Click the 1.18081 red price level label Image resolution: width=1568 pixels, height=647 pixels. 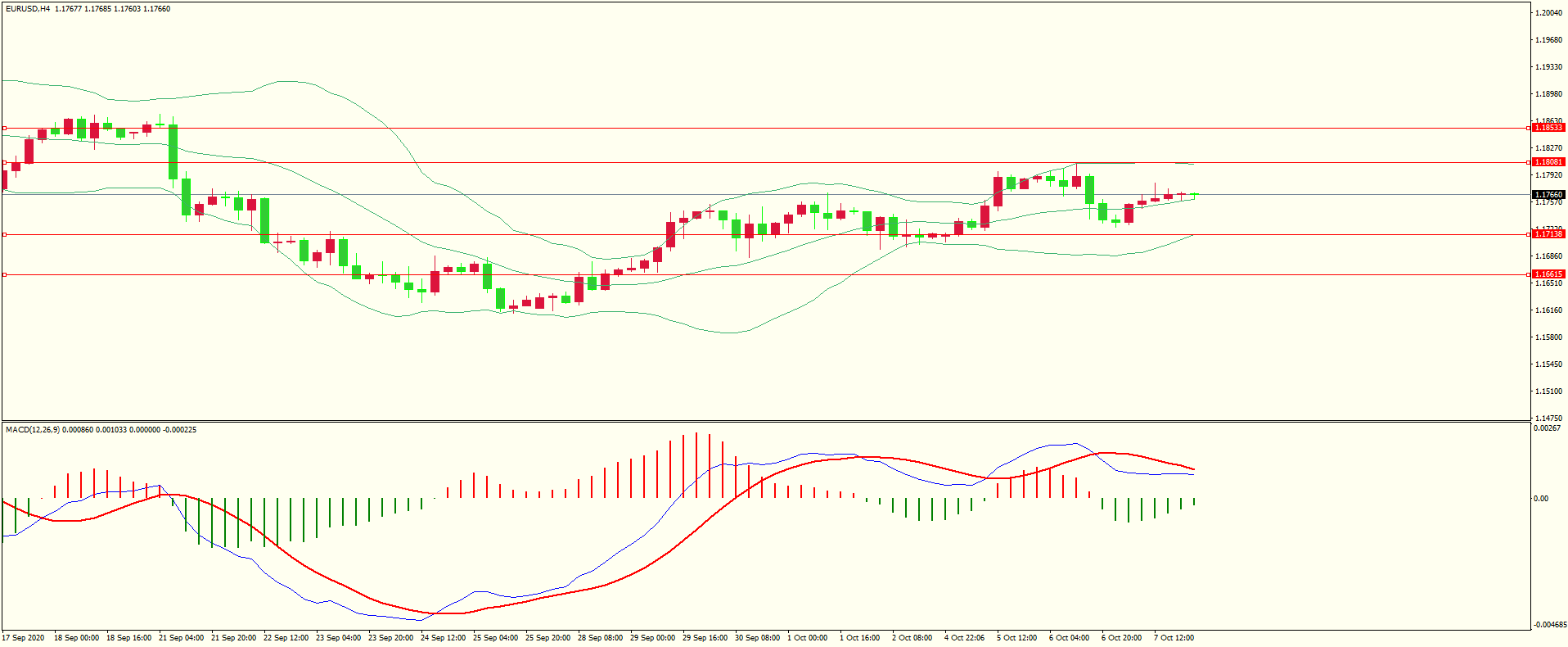coord(1548,162)
